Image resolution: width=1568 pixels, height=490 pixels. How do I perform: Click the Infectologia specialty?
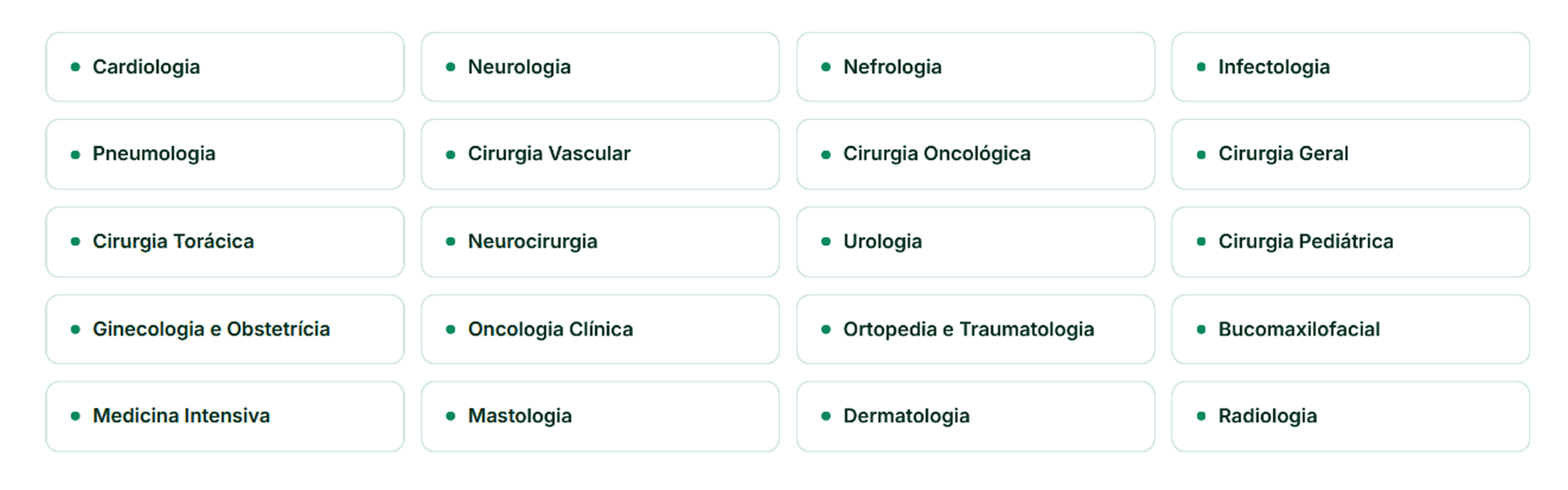(1350, 67)
